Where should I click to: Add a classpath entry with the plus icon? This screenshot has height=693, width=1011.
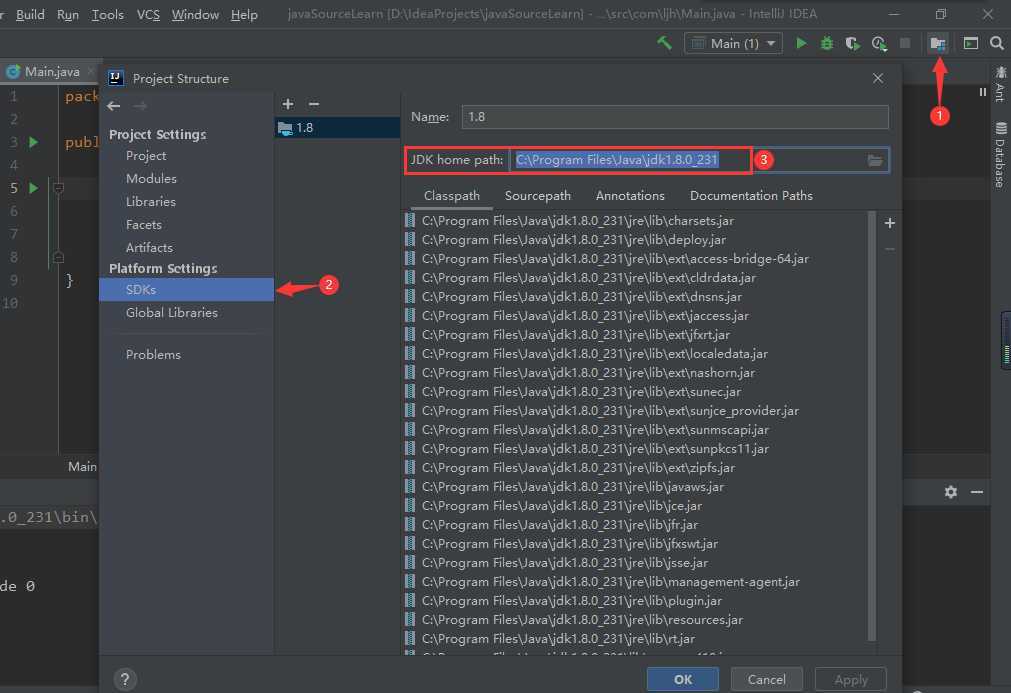[x=890, y=223]
